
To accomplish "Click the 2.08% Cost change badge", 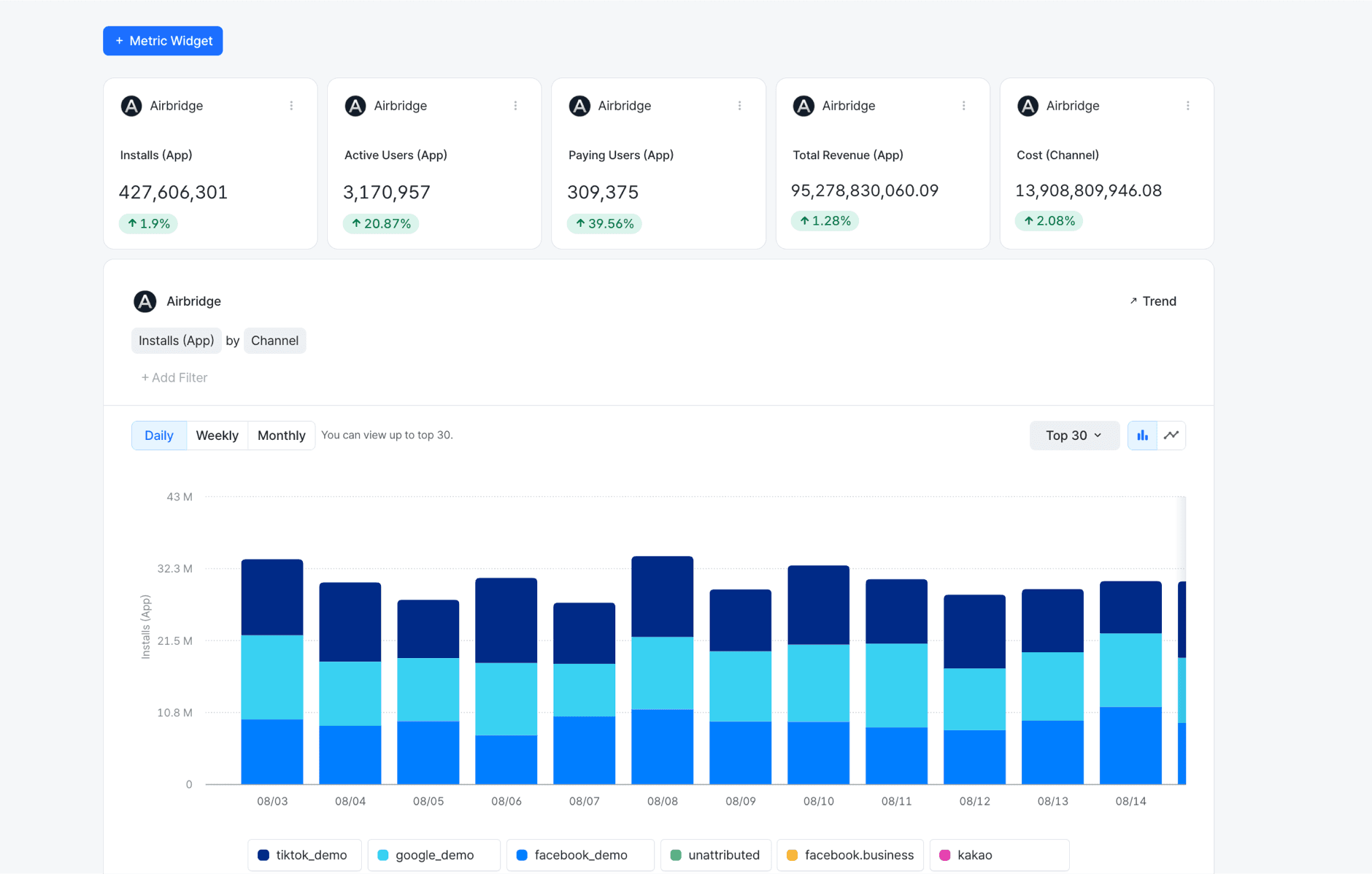I will point(1049,220).
